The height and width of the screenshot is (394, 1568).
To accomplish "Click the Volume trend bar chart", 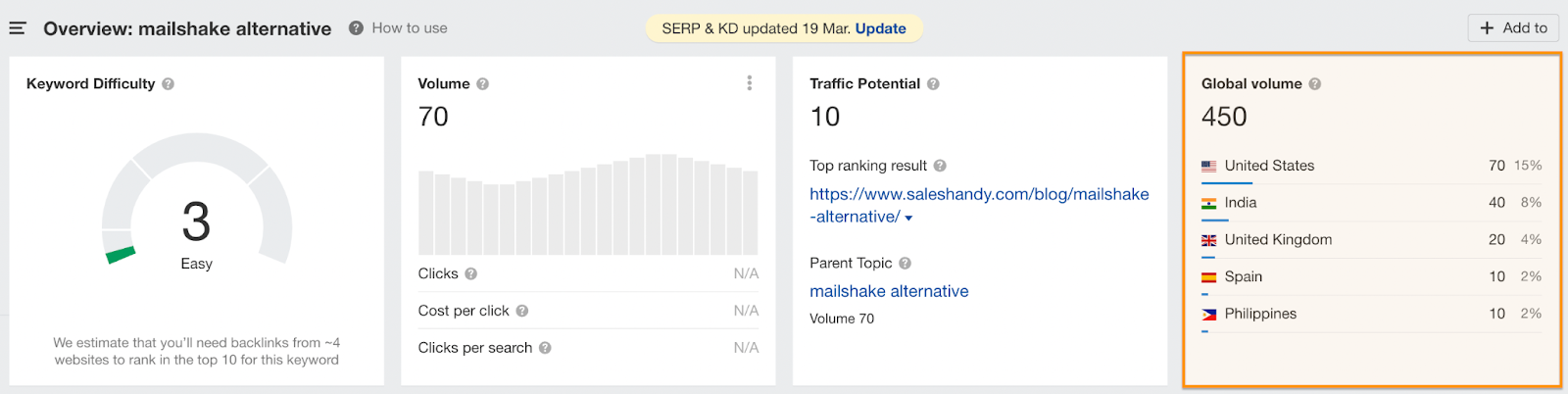I will tap(588, 204).
